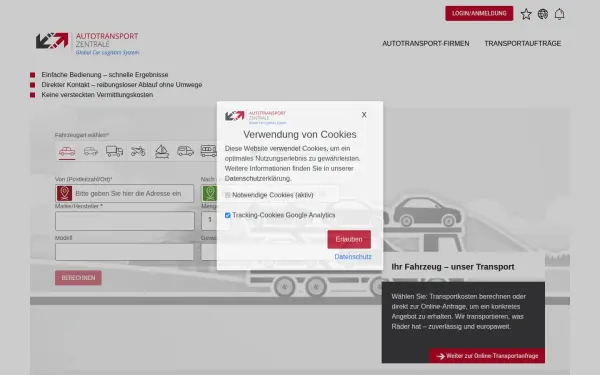
Task: Click 'Einfache Bedienung – schnelle Ergebnisse' text
Action: click(x=105, y=75)
